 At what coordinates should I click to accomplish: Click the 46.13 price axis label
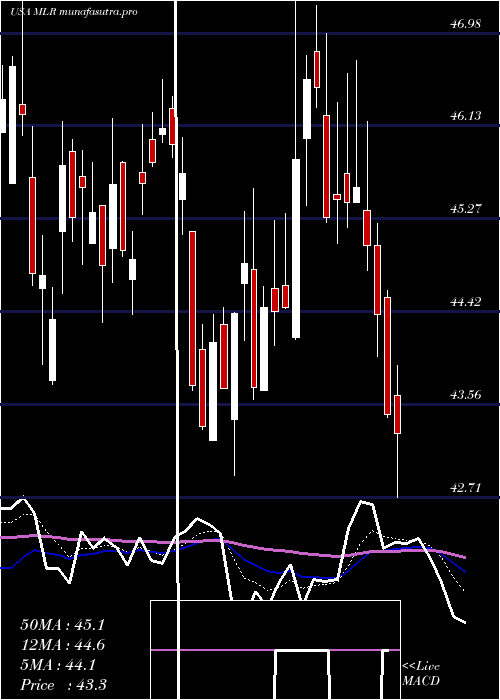(x=466, y=116)
